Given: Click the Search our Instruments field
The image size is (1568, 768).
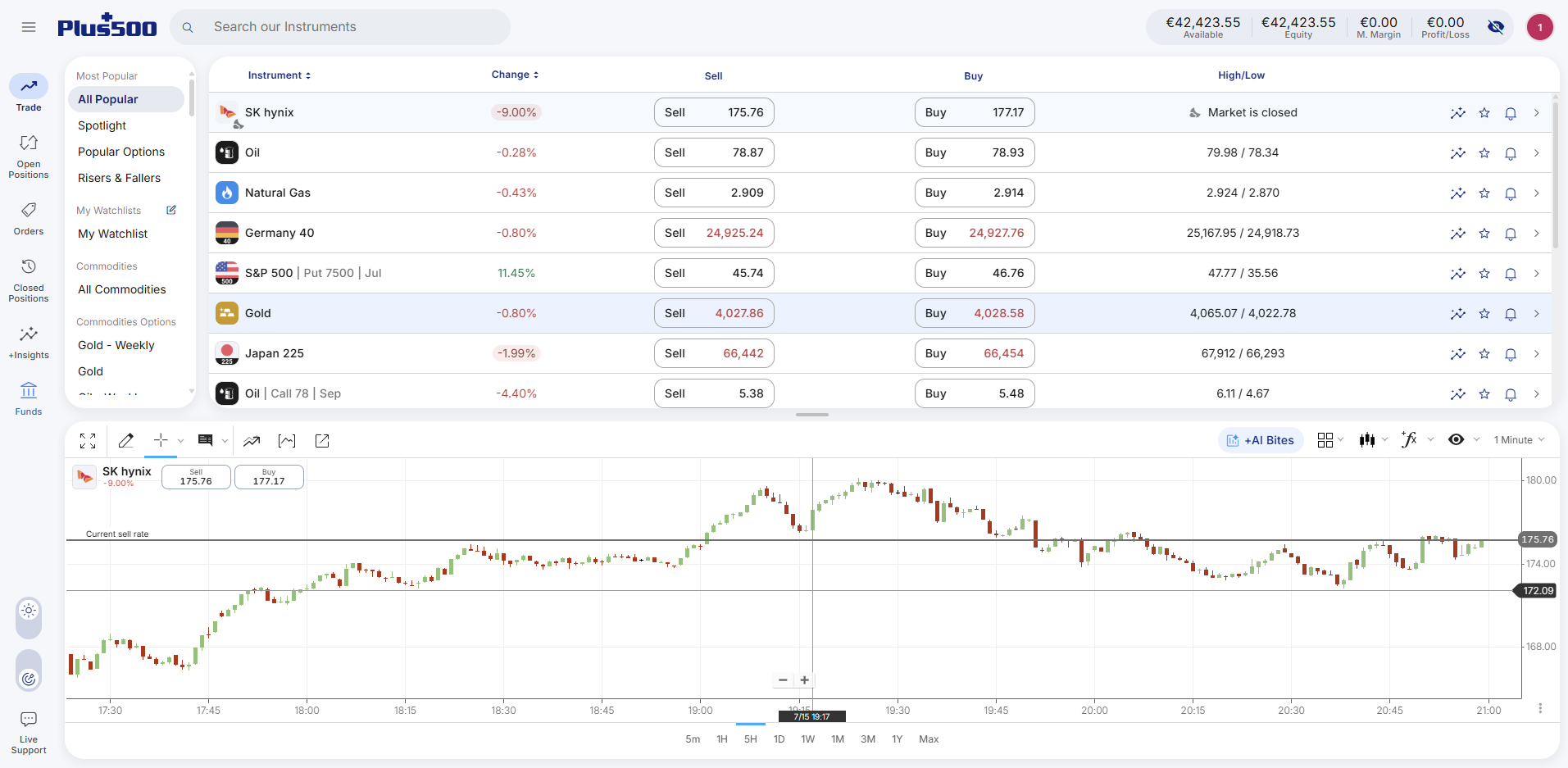Looking at the screenshot, I should coord(340,27).
